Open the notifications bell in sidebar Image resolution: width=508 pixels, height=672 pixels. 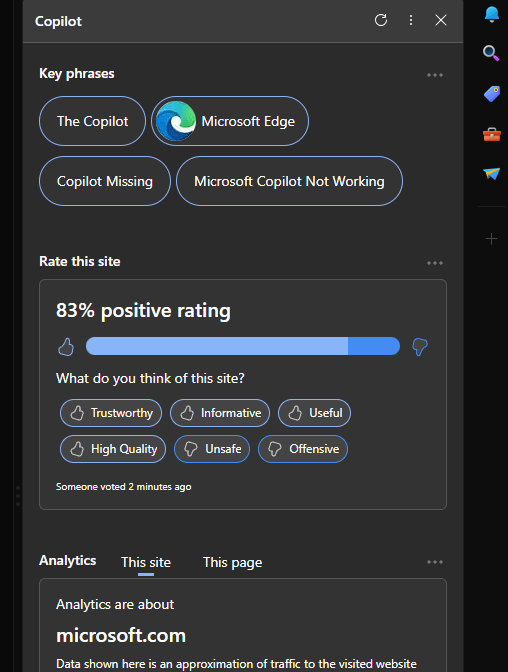(x=492, y=15)
